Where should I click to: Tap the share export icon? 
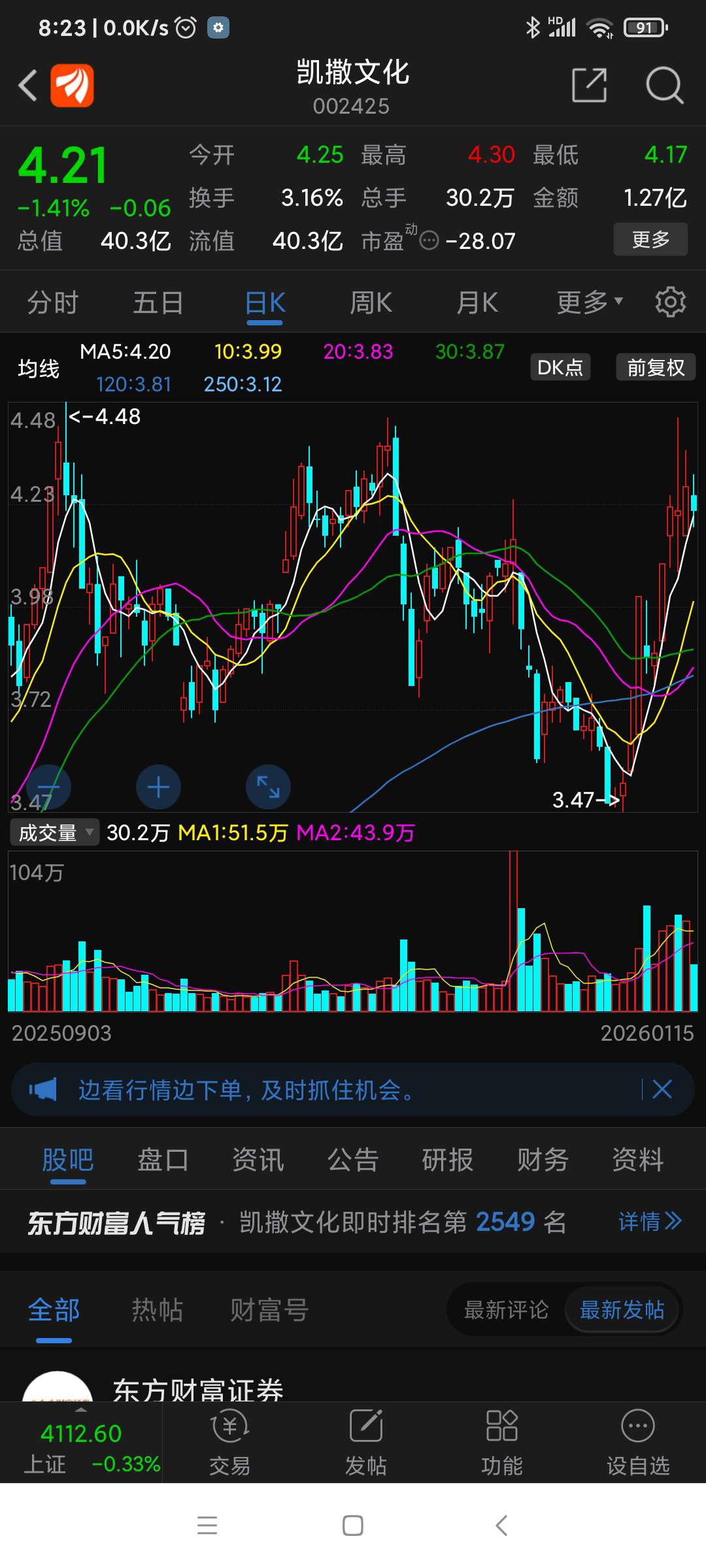pos(589,85)
